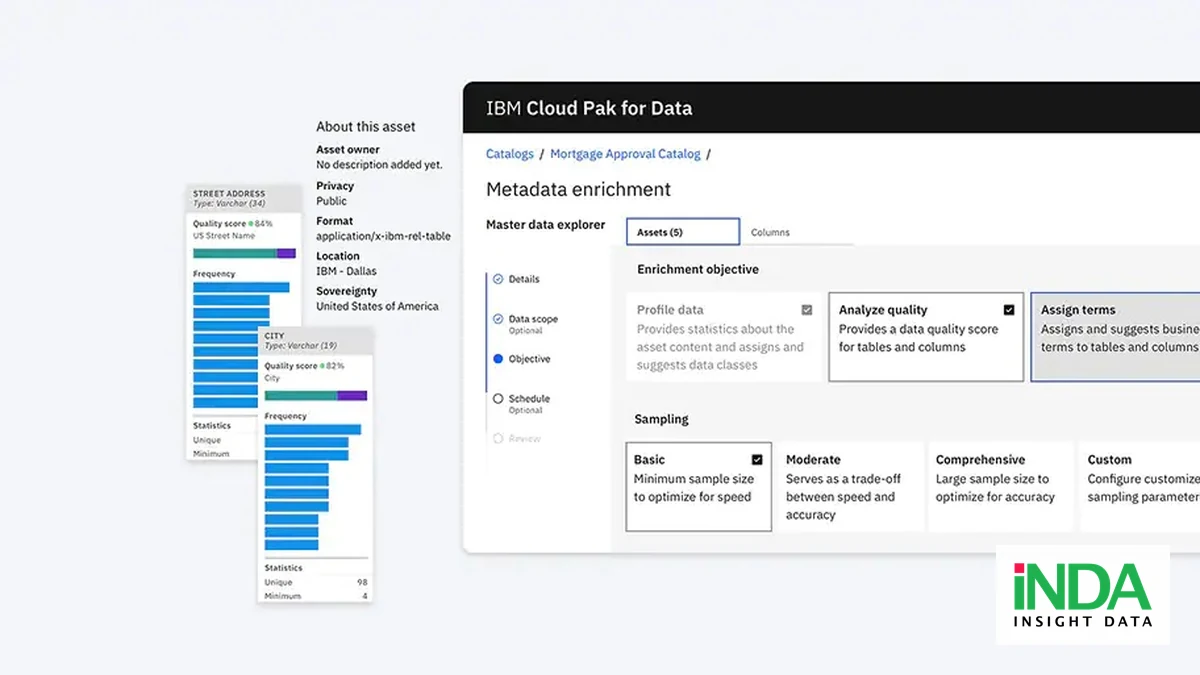1200x675 pixels.
Task: Click the Details step checkmark icon
Action: tap(498, 279)
